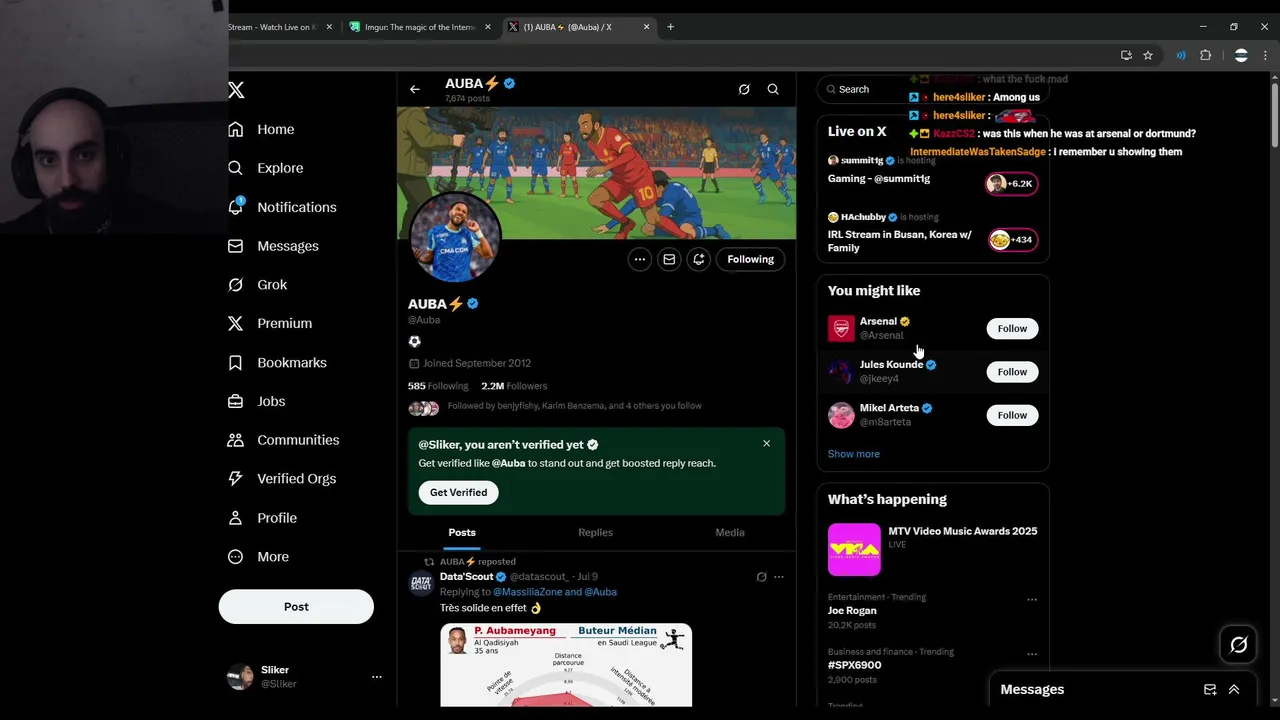Click the Post button
Viewport: 1280px width, 720px height.
[x=296, y=607]
